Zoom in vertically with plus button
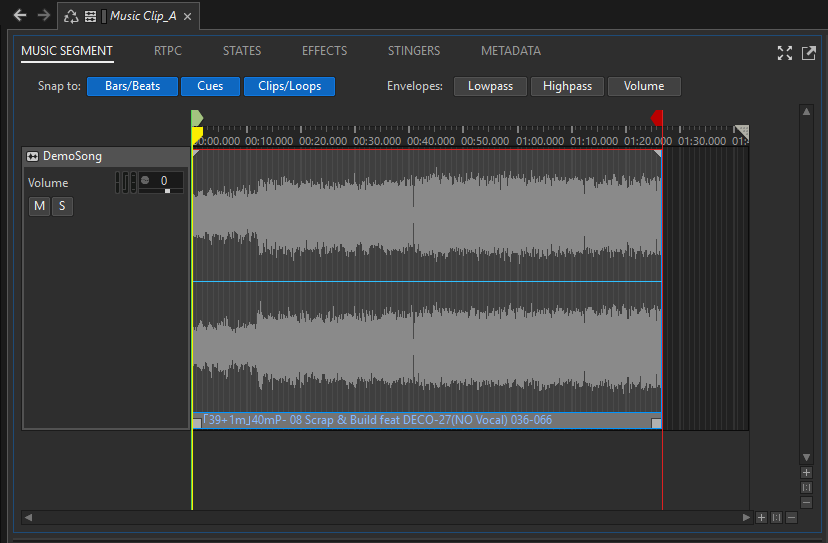Screen dimensions: 828x543 coord(806,473)
